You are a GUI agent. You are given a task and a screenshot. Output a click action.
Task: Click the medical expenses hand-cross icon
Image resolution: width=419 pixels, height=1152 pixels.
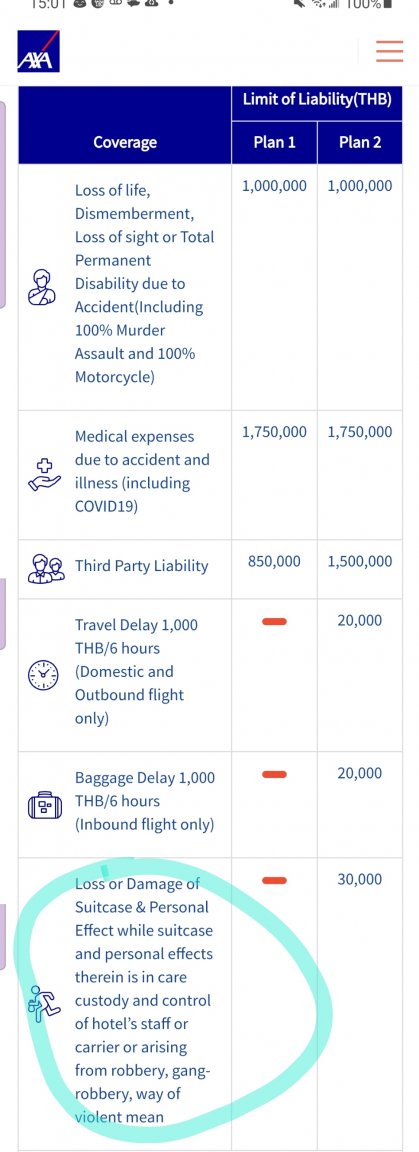point(43,473)
